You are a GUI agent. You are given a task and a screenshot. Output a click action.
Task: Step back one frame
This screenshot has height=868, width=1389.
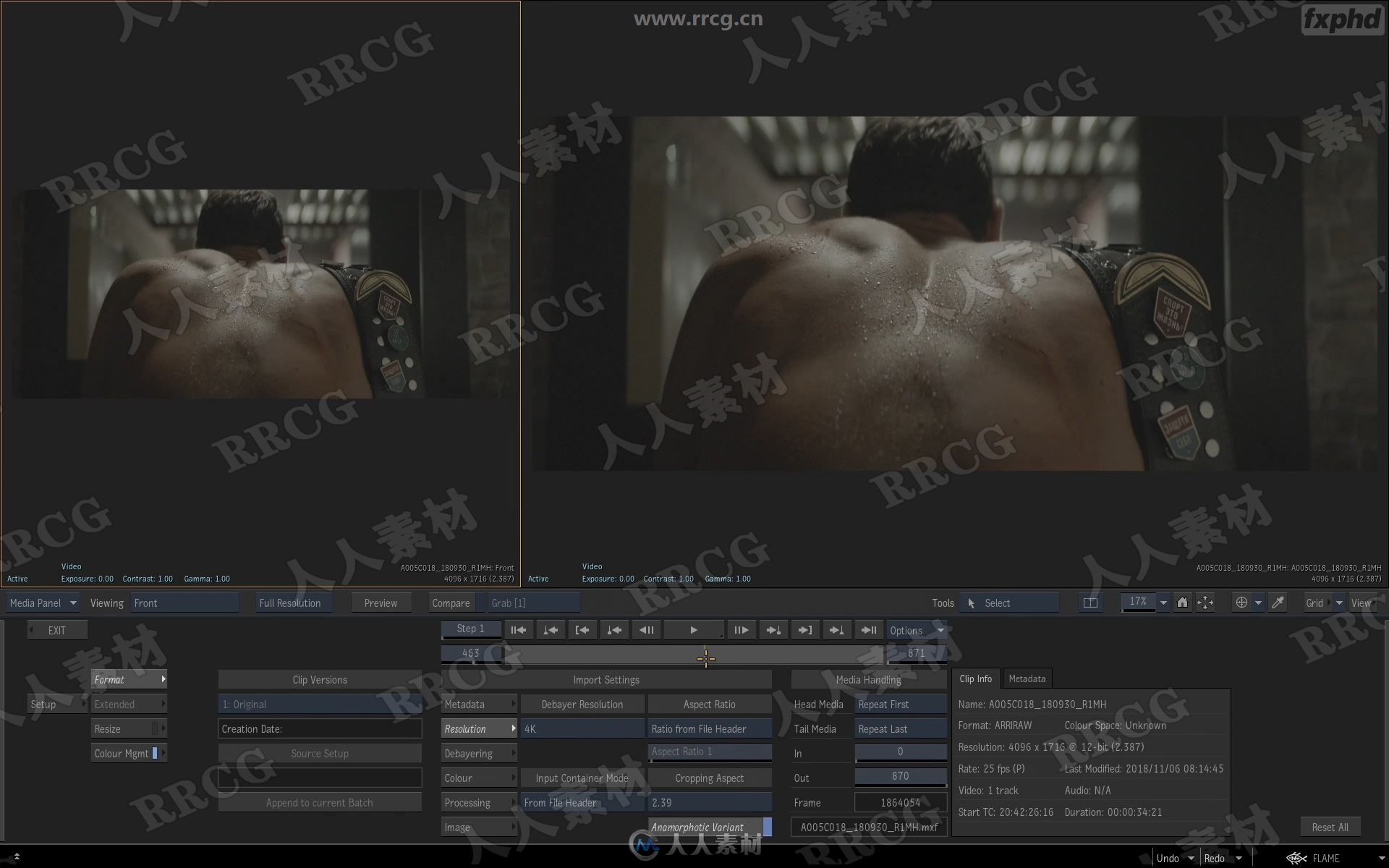tap(646, 630)
